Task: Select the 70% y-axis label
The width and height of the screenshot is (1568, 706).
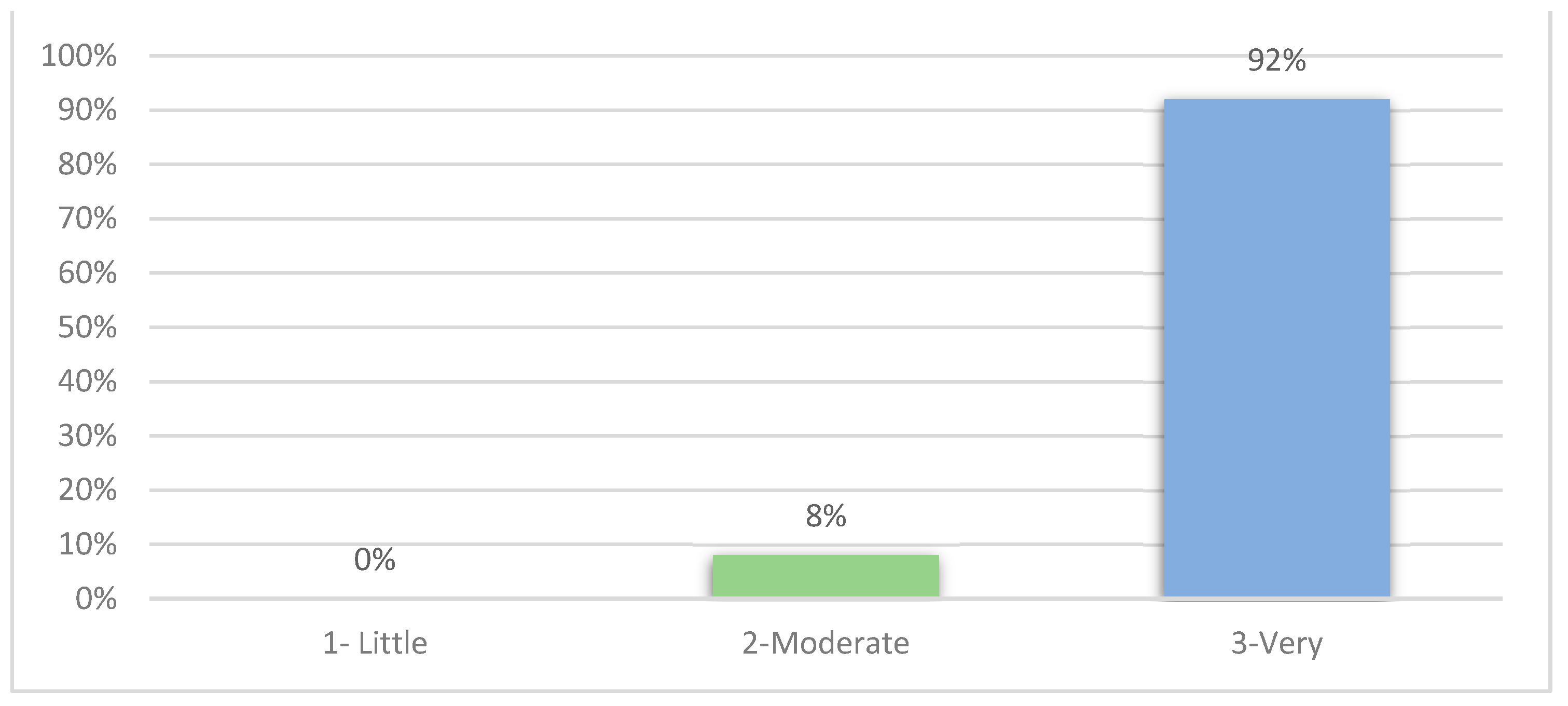Action: click(x=87, y=219)
